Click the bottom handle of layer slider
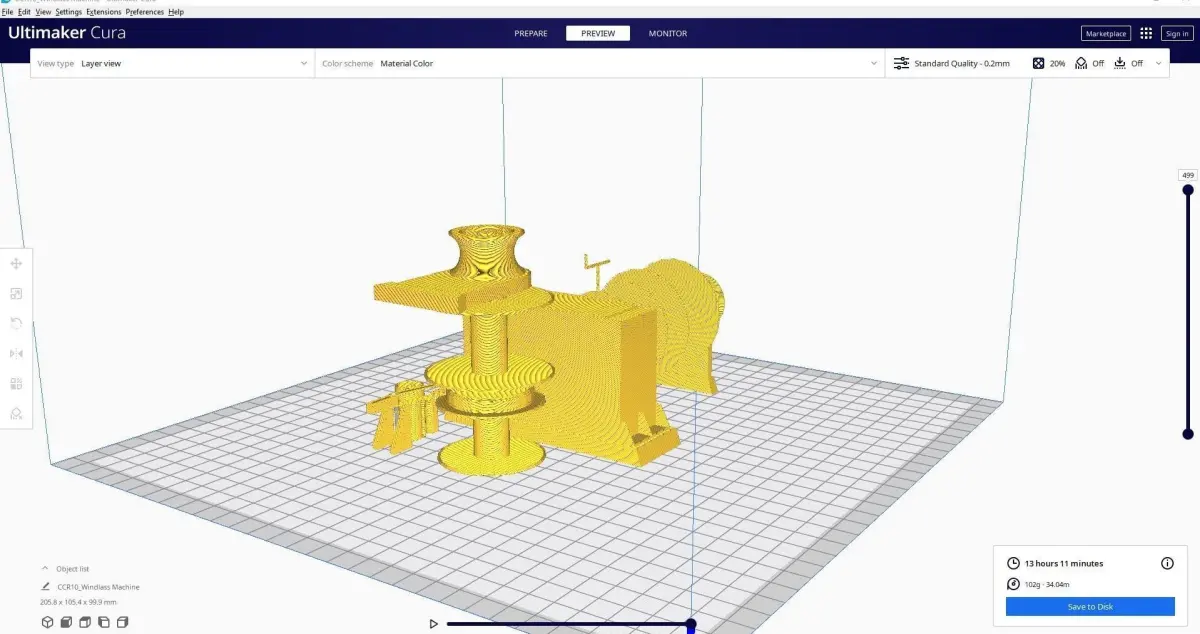Screen dimensions: 1200x634 1188,434
